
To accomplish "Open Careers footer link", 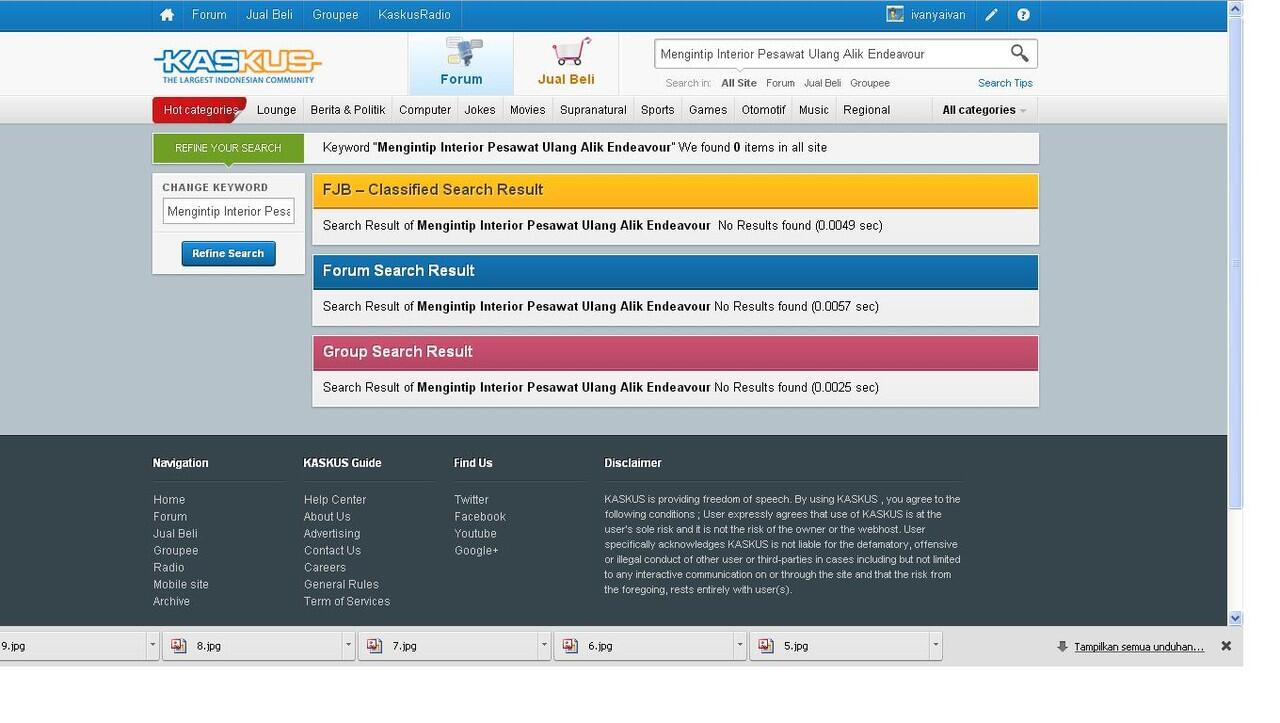I will point(325,568).
